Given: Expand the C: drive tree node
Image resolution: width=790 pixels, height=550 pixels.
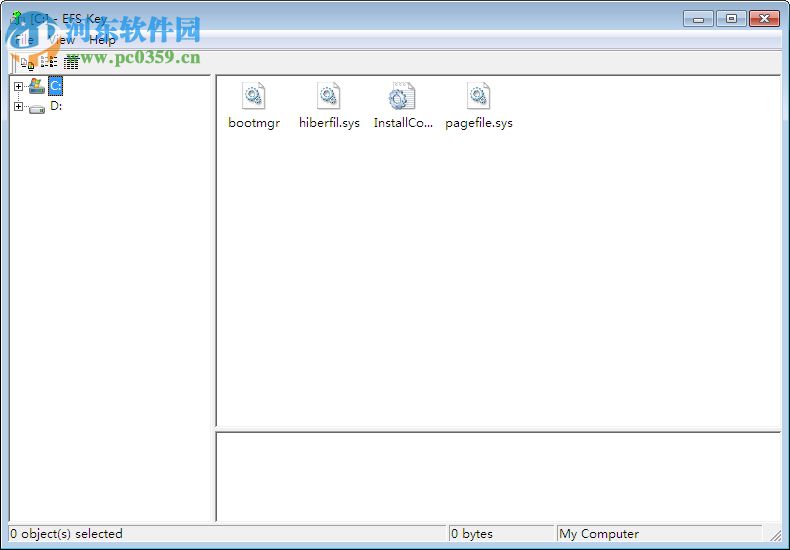Looking at the screenshot, I should pos(19,86).
